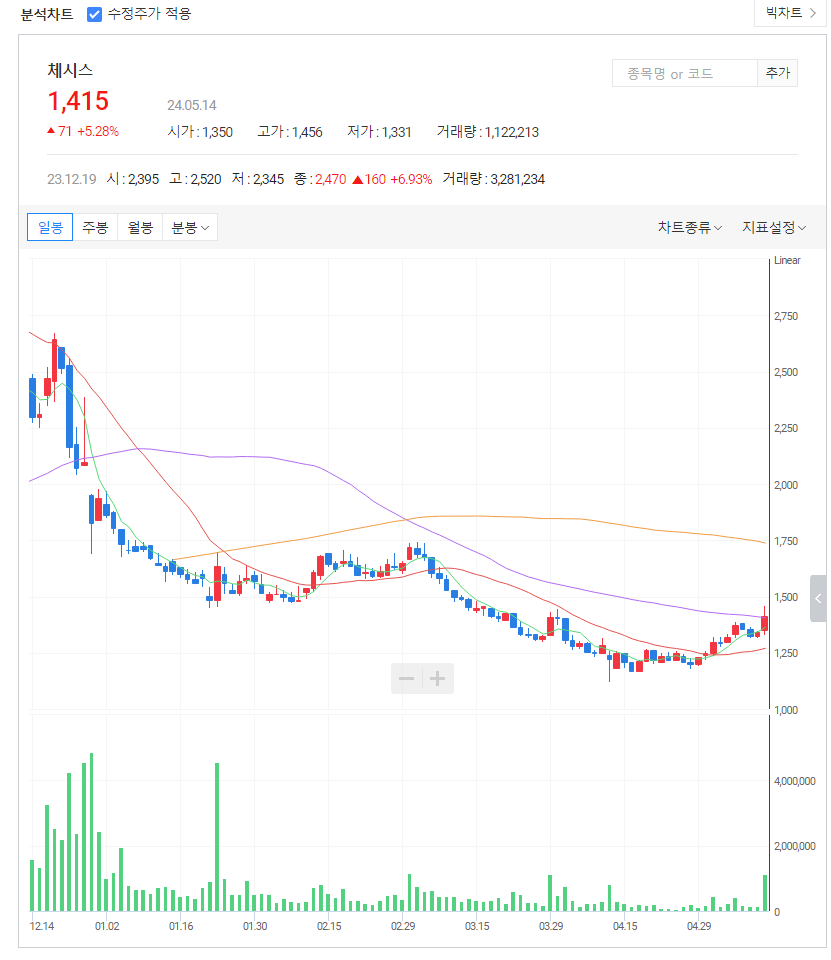The width and height of the screenshot is (831, 960).
Task: Click the 시가:1,350 value
Action: point(200,132)
